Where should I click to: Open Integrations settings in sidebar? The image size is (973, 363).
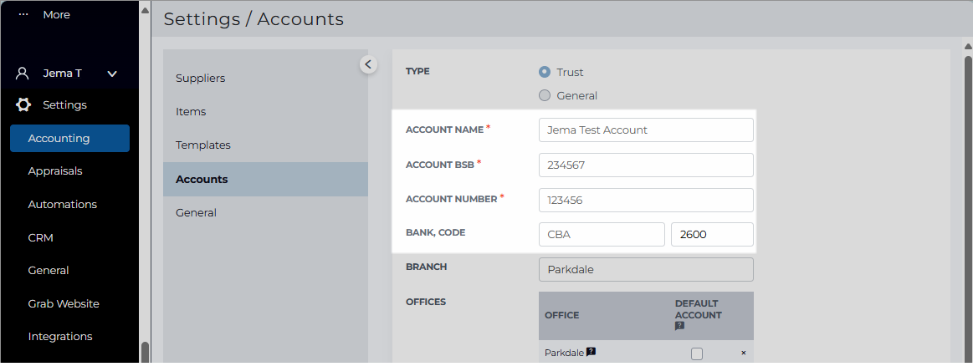60,336
